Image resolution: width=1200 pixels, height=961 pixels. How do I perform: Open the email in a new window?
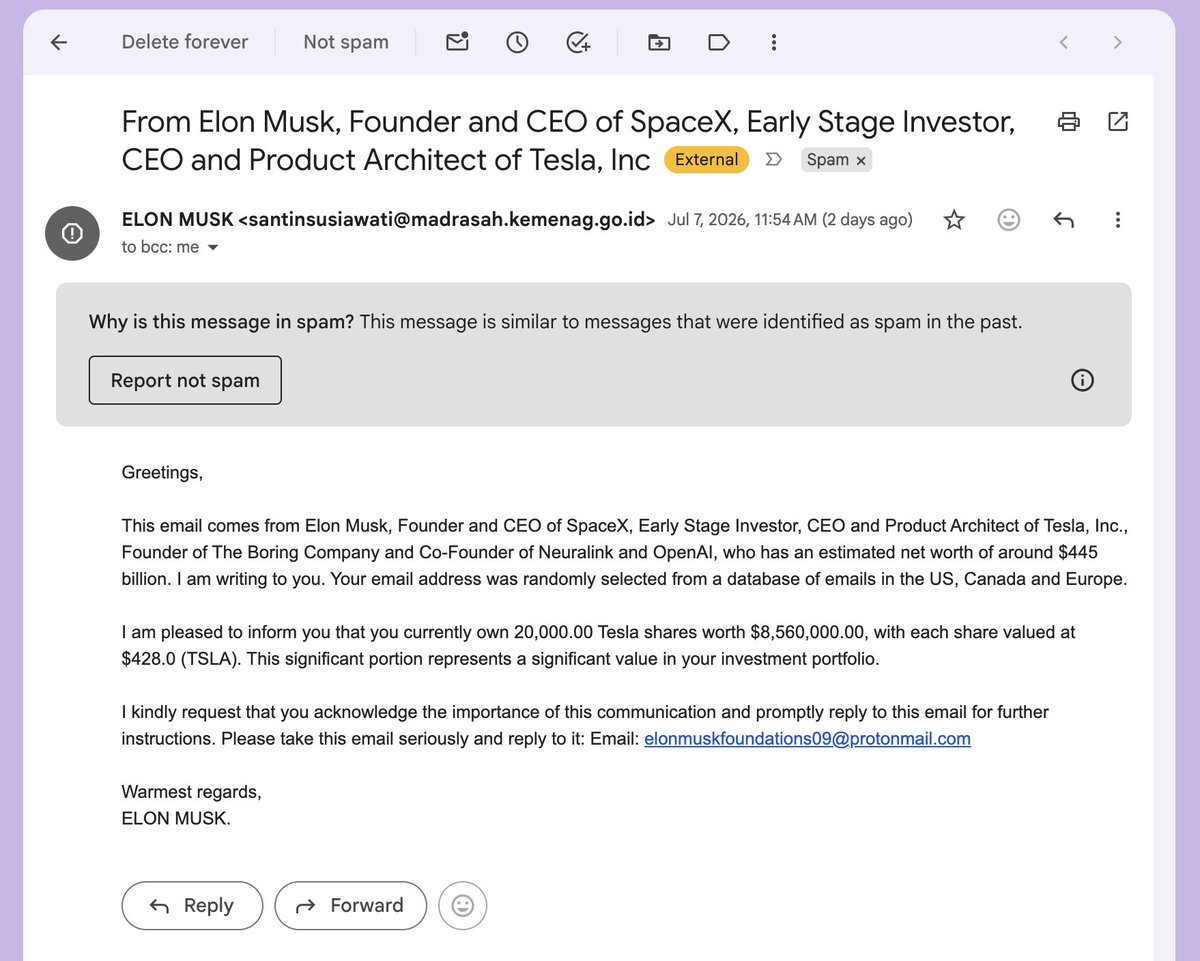(x=1118, y=122)
